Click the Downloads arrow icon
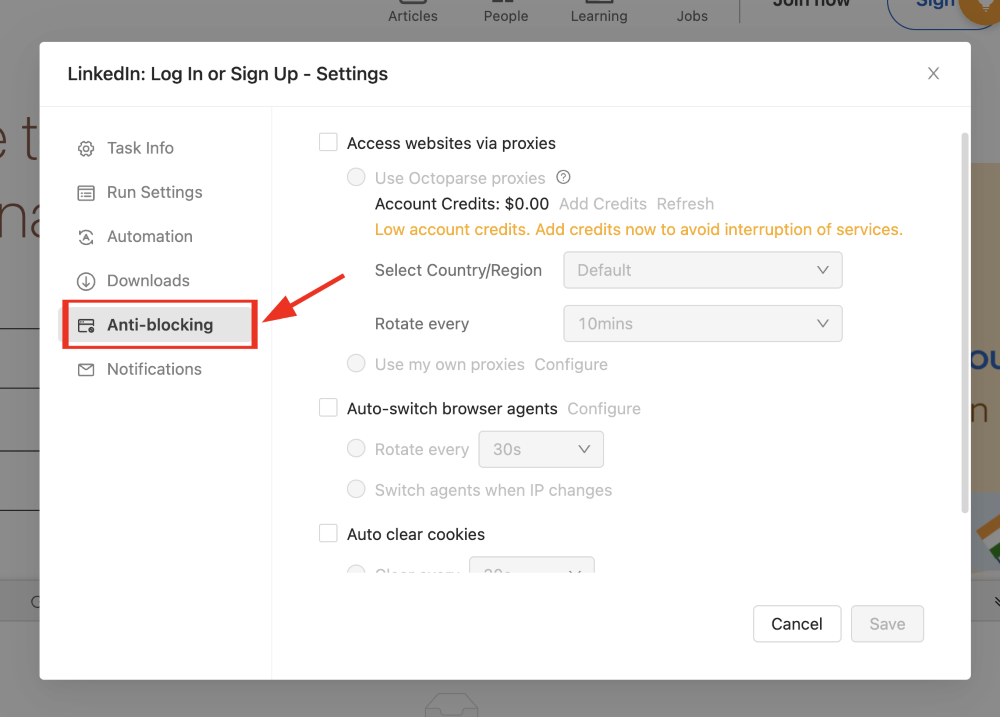Viewport: 1000px width, 717px height. click(86, 280)
